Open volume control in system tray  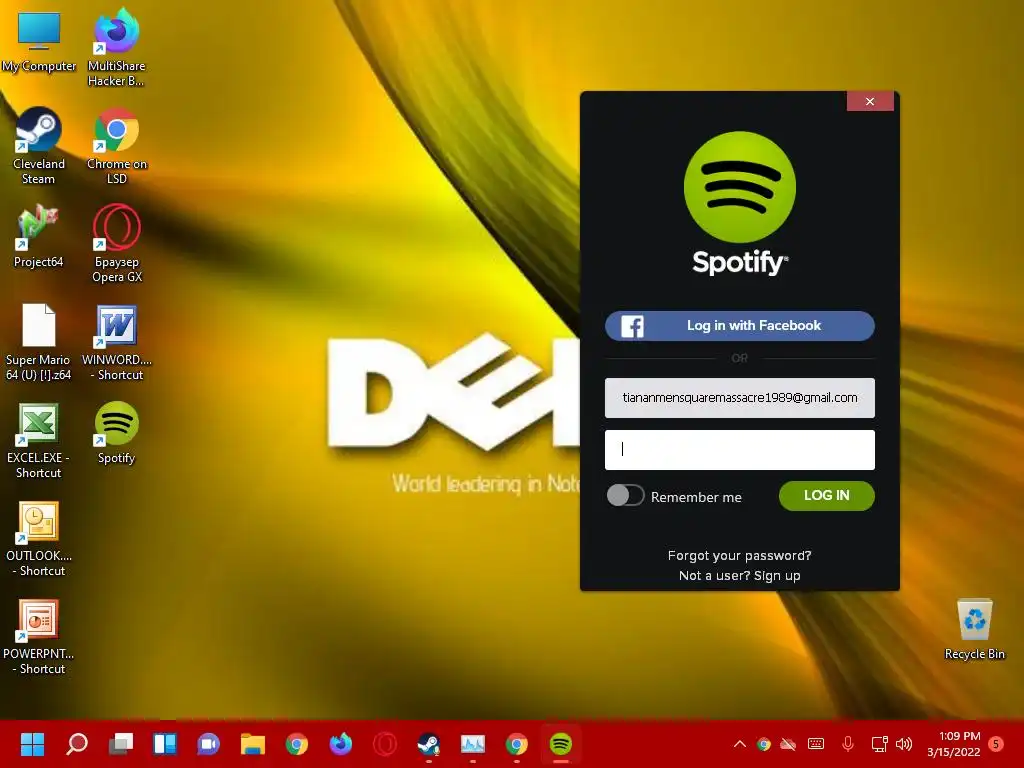click(x=904, y=744)
